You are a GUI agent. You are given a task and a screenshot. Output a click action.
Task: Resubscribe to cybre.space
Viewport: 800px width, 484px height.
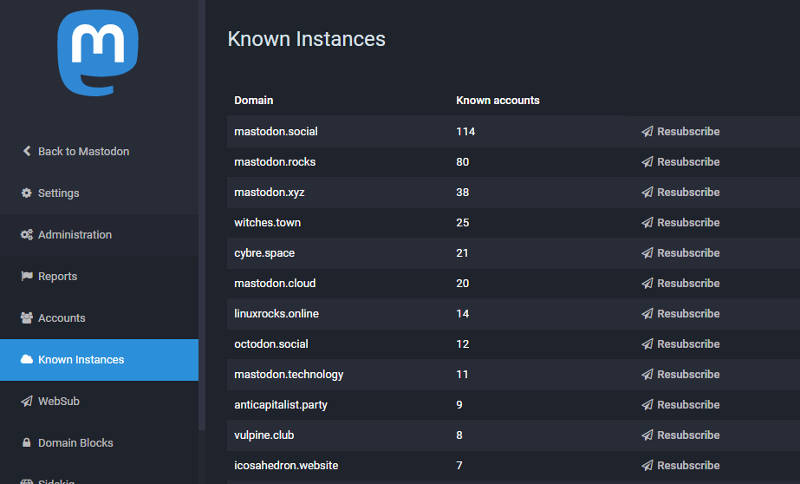681,253
